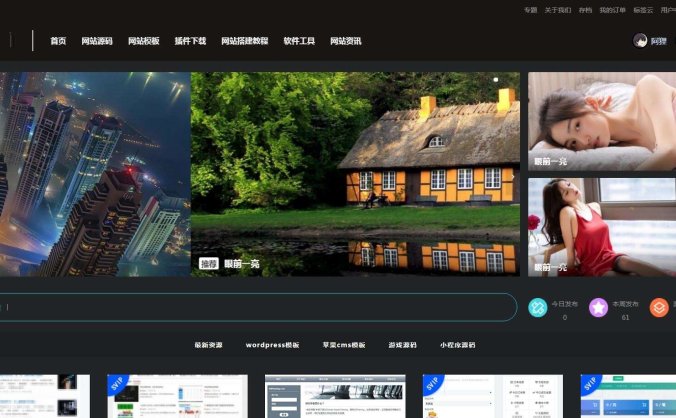
Task: Click the 关于我们 link at top
Action: (x=558, y=10)
